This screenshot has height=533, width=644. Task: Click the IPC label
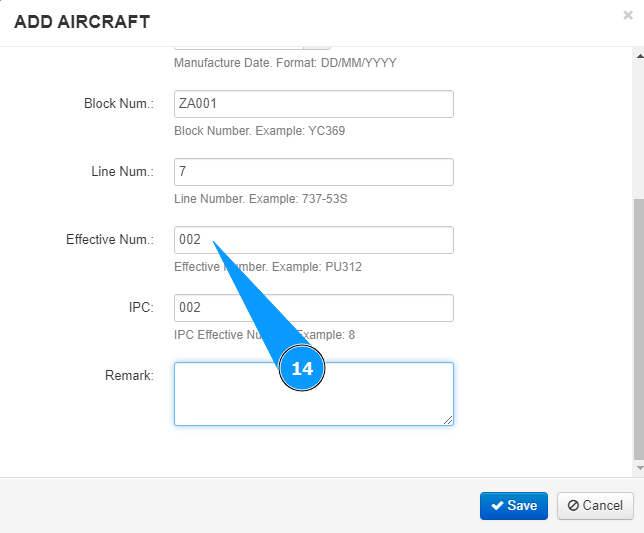coord(141,308)
